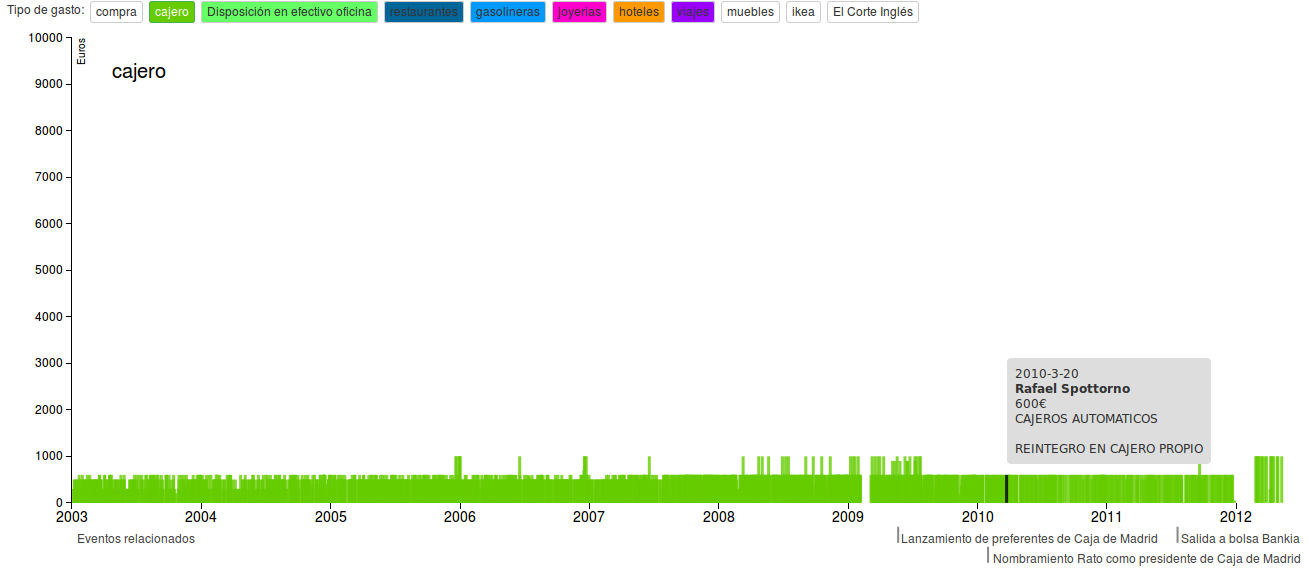Image resolution: width=1308 pixels, height=571 pixels.
Task: Activate the purple 'viajes' filter
Action: [x=693, y=12]
